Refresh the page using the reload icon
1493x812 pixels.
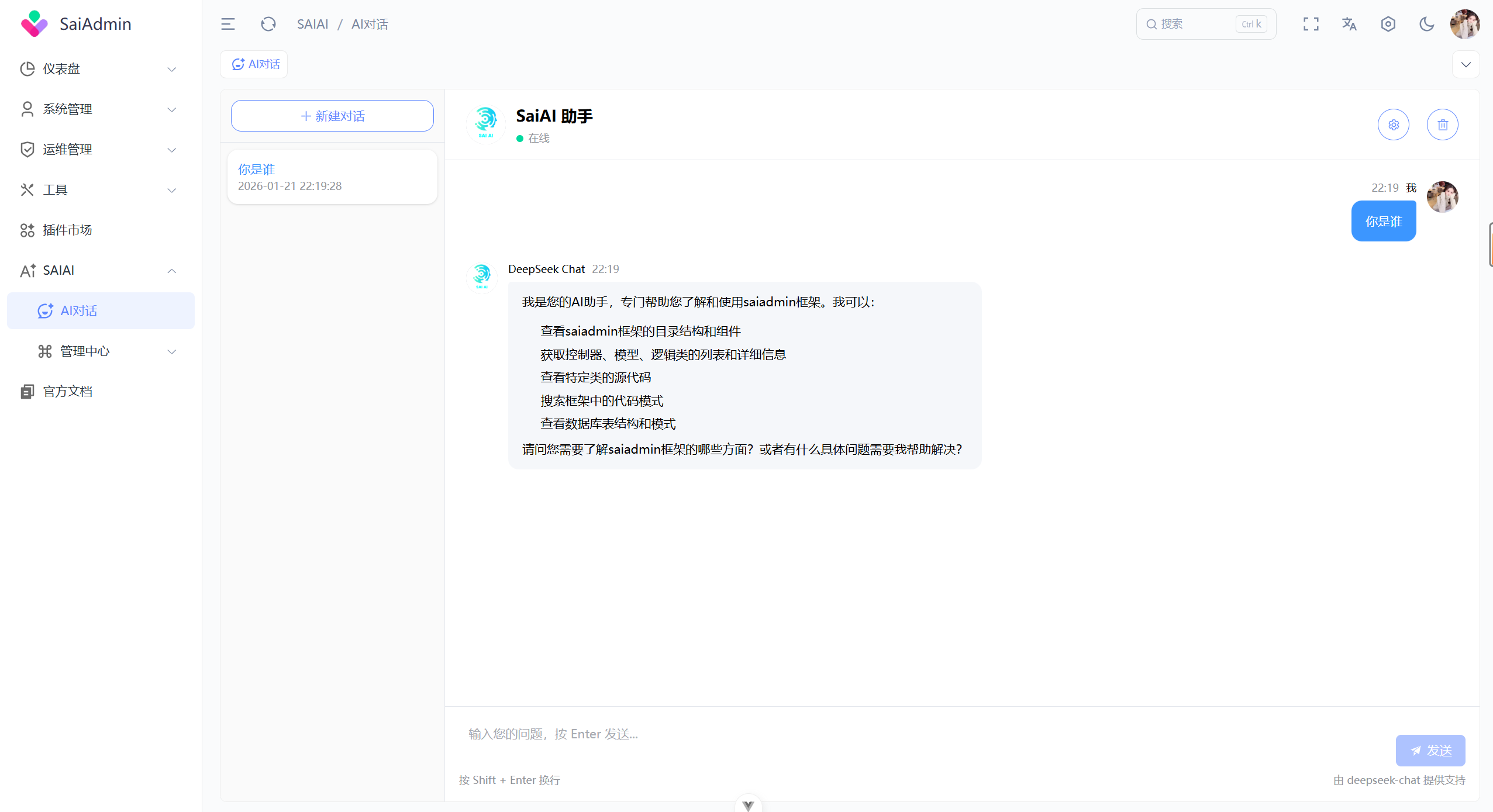pos(268,24)
